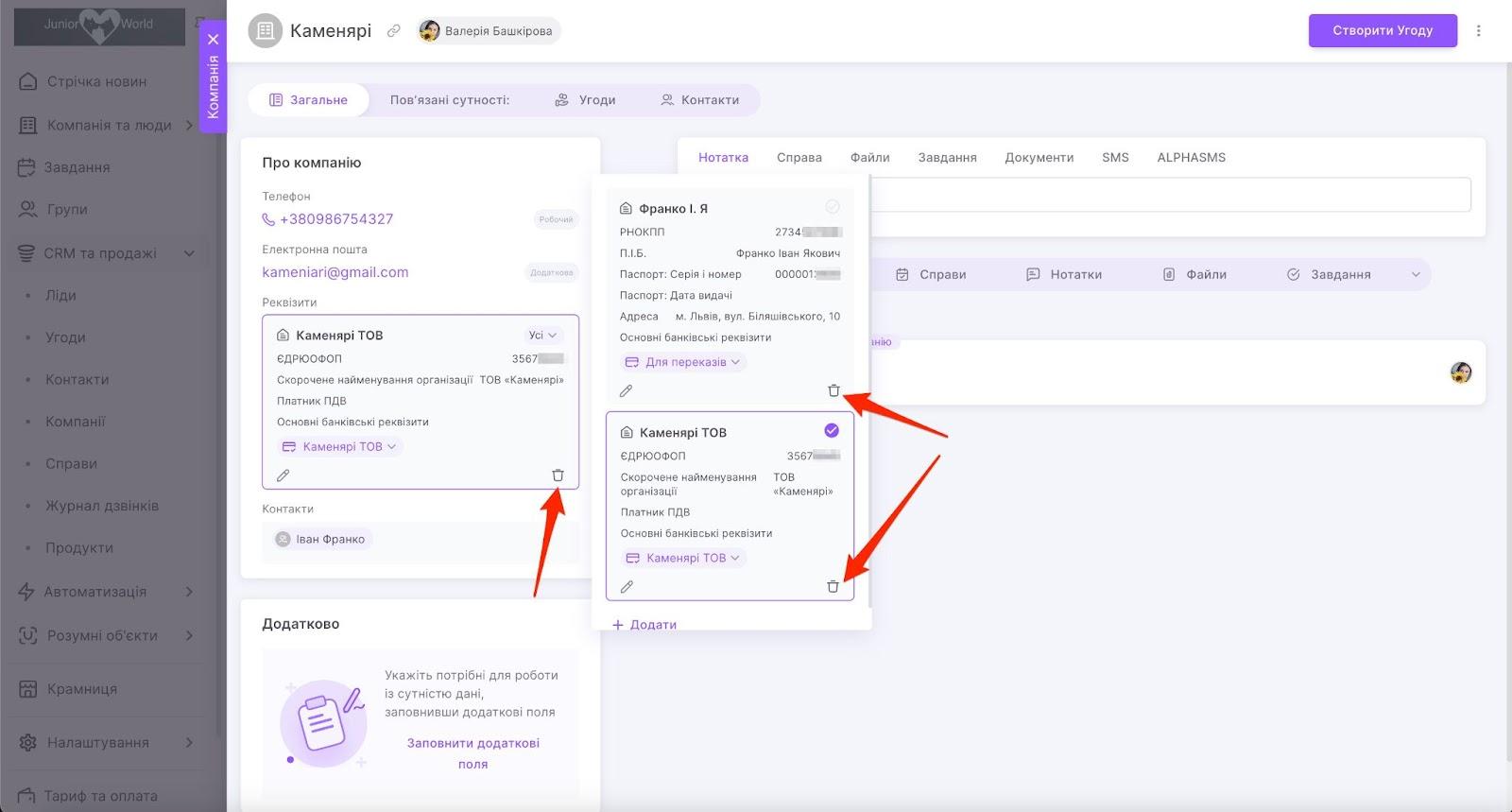Viewport: 1512px width, 812px height.
Task: Delete the Франко І. Я requisite card
Action: click(x=833, y=390)
